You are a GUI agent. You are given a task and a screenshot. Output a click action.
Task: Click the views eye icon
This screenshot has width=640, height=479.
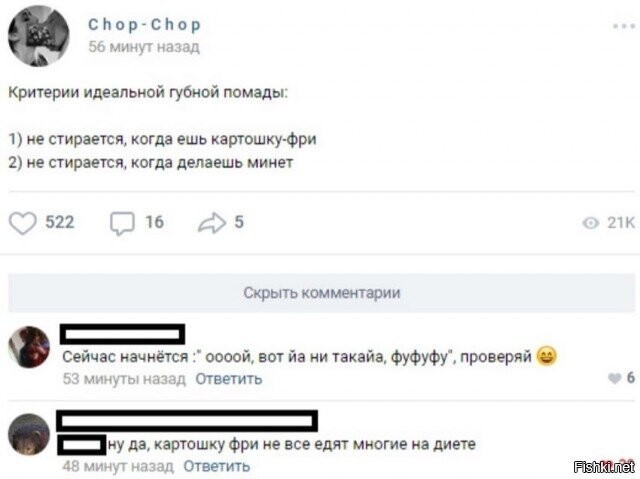tap(590, 223)
